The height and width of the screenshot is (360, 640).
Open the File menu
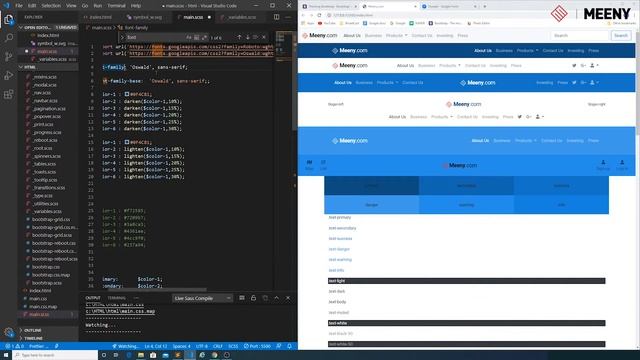coord(19,6)
